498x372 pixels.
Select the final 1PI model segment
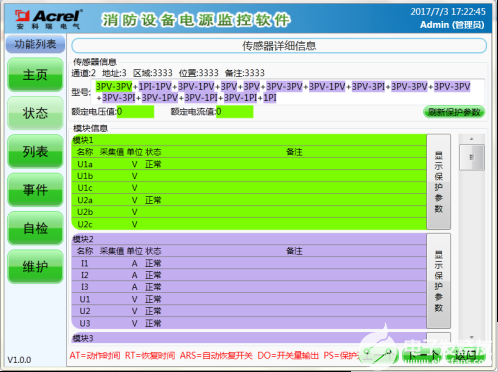pos(270,98)
